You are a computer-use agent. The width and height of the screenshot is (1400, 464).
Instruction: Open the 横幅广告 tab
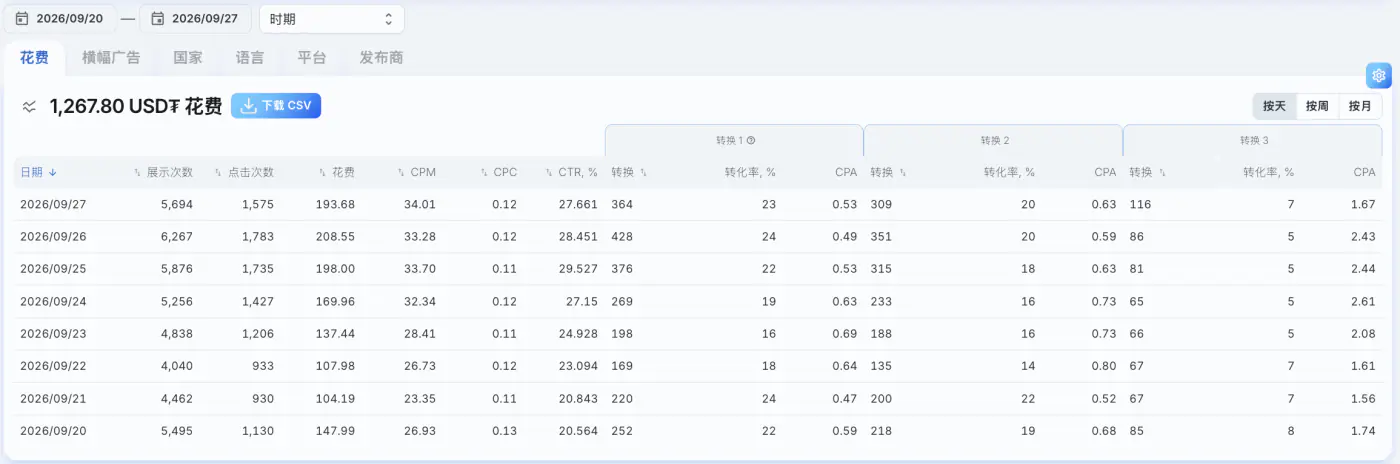(x=111, y=58)
